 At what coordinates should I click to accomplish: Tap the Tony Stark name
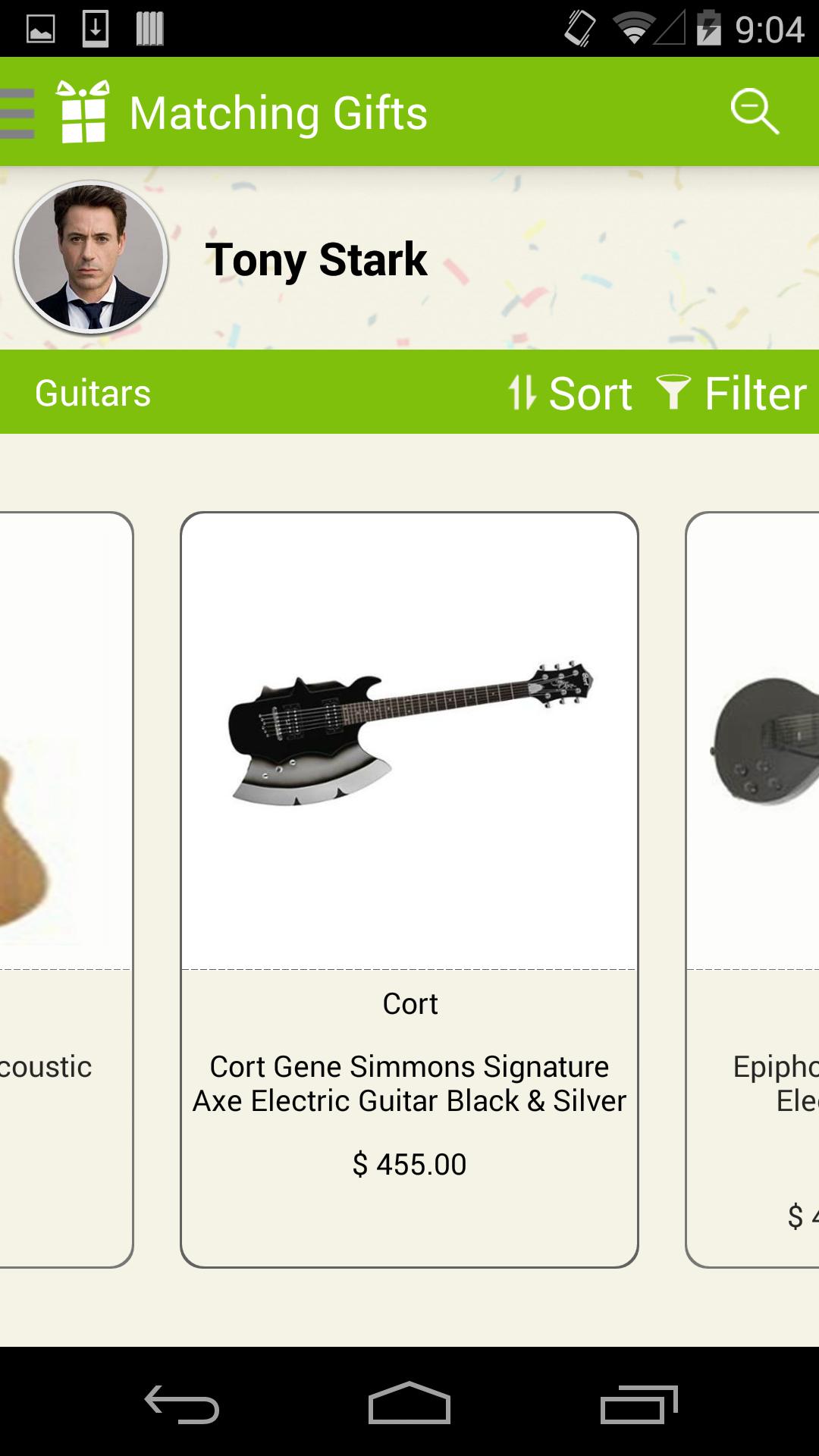[x=316, y=259]
